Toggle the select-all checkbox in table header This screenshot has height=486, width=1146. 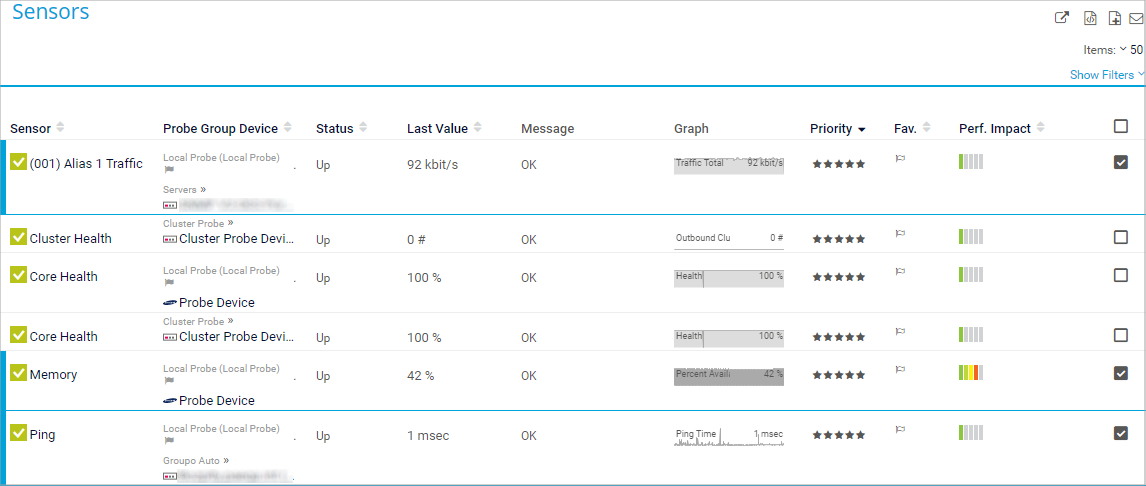pyautogui.click(x=1121, y=126)
